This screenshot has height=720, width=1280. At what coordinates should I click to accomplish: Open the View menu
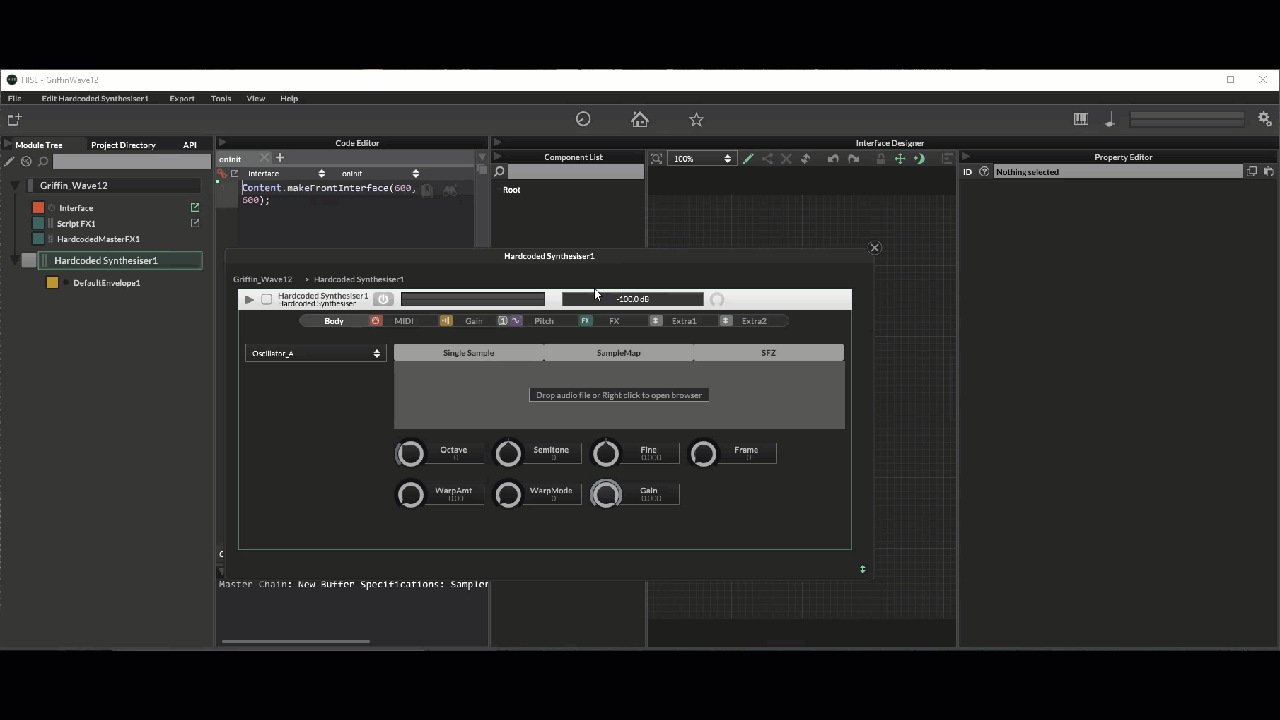point(256,98)
